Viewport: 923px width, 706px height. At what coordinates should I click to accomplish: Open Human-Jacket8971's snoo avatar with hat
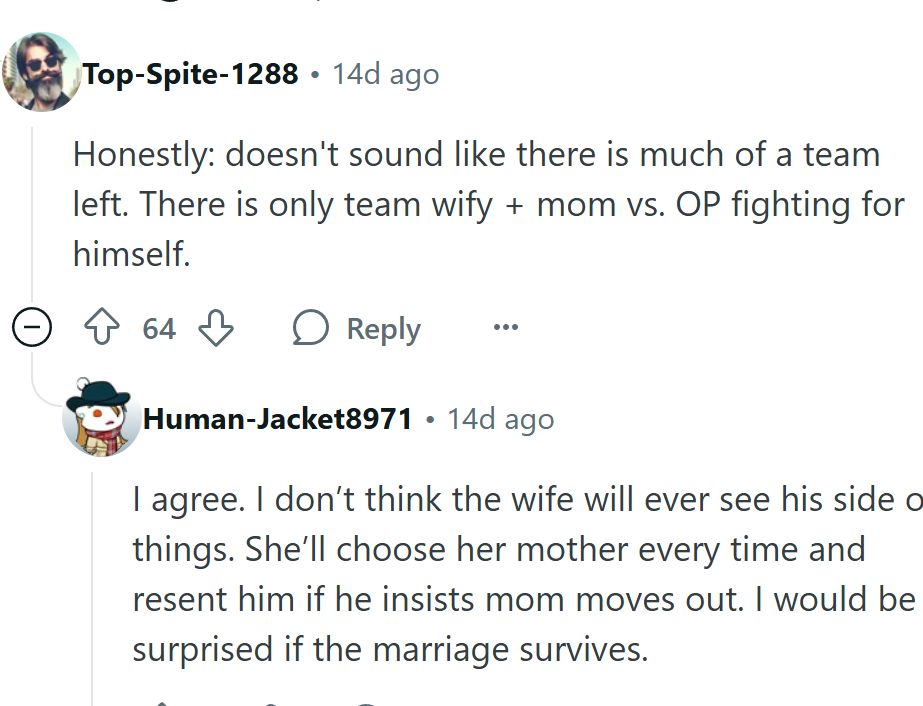pos(101,417)
